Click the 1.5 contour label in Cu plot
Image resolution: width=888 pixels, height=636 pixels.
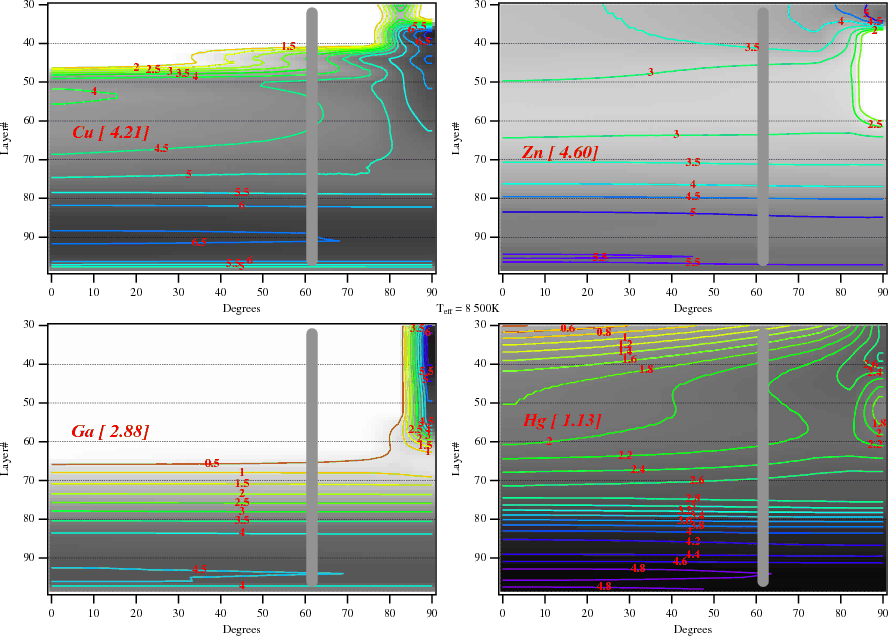pyautogui.click(x=288, y=46)
